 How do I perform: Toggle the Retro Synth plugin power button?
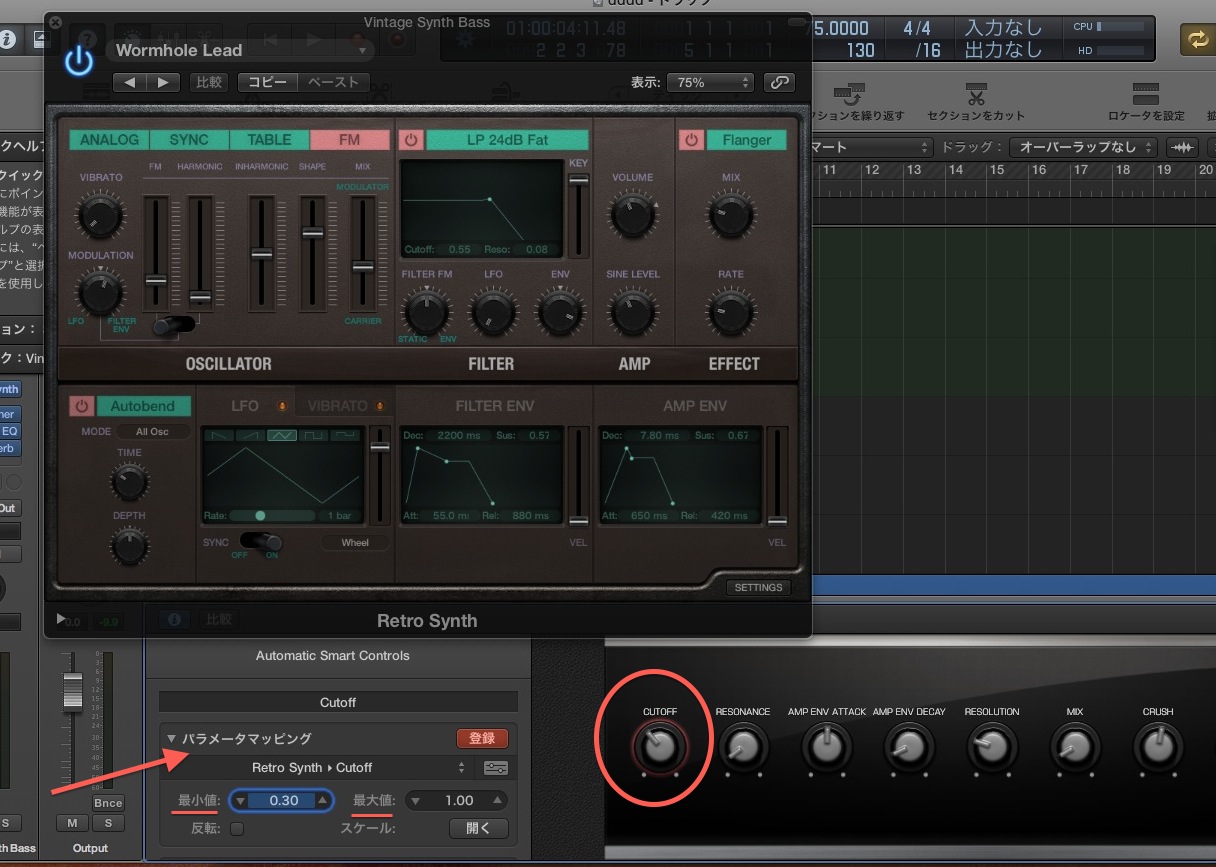tap(79, 61)
